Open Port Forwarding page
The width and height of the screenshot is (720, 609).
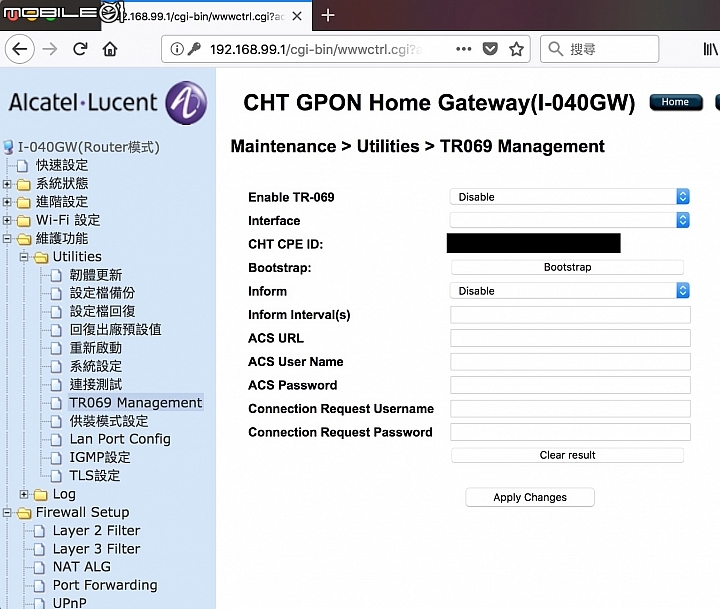pyautogui.click(x=105, y=585)
